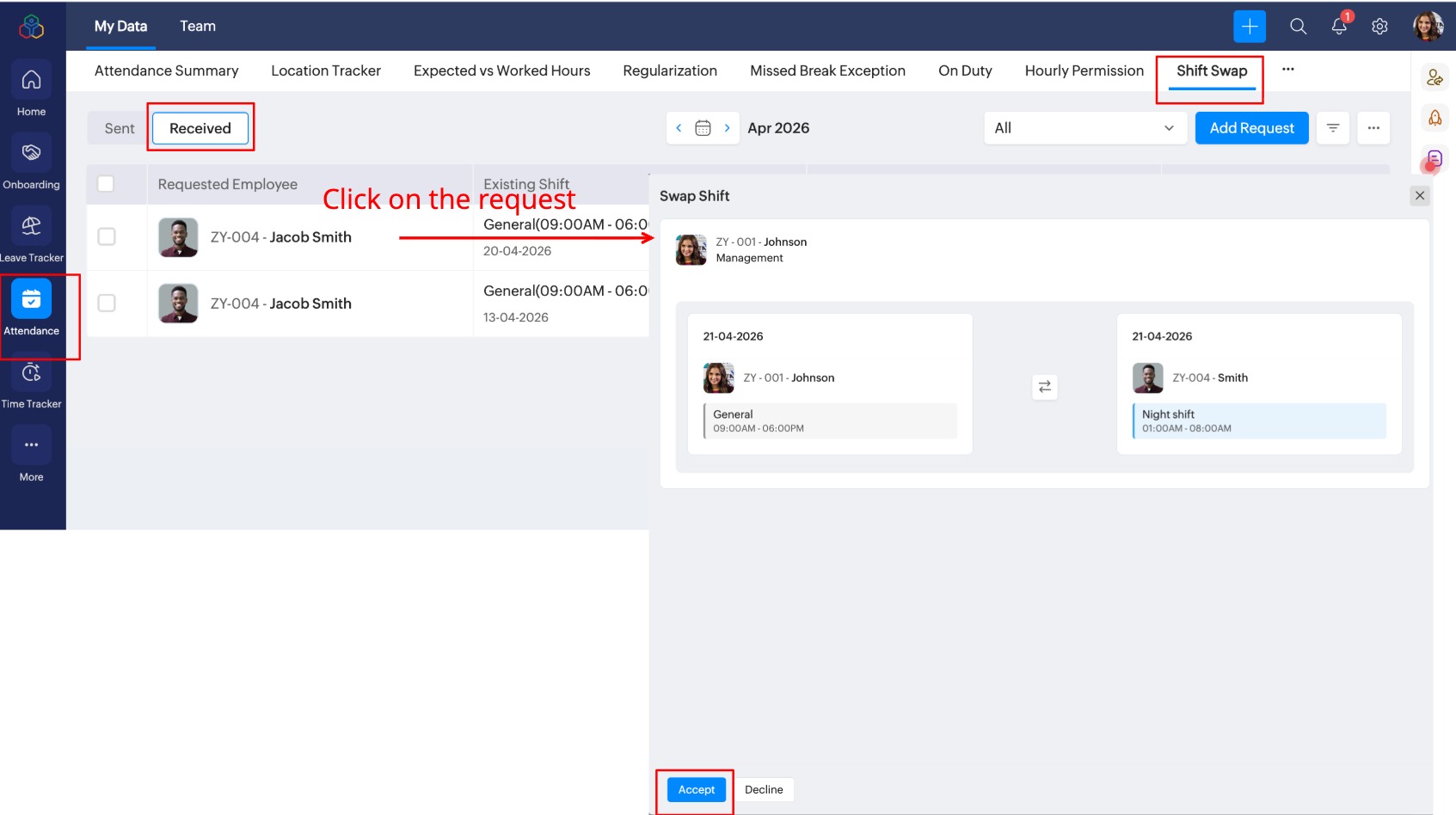The width and height of the screenshot is (1456, 815).
Task: Click the Requested Employee column header
Action: pyautogui.click(x=228, y=184)
